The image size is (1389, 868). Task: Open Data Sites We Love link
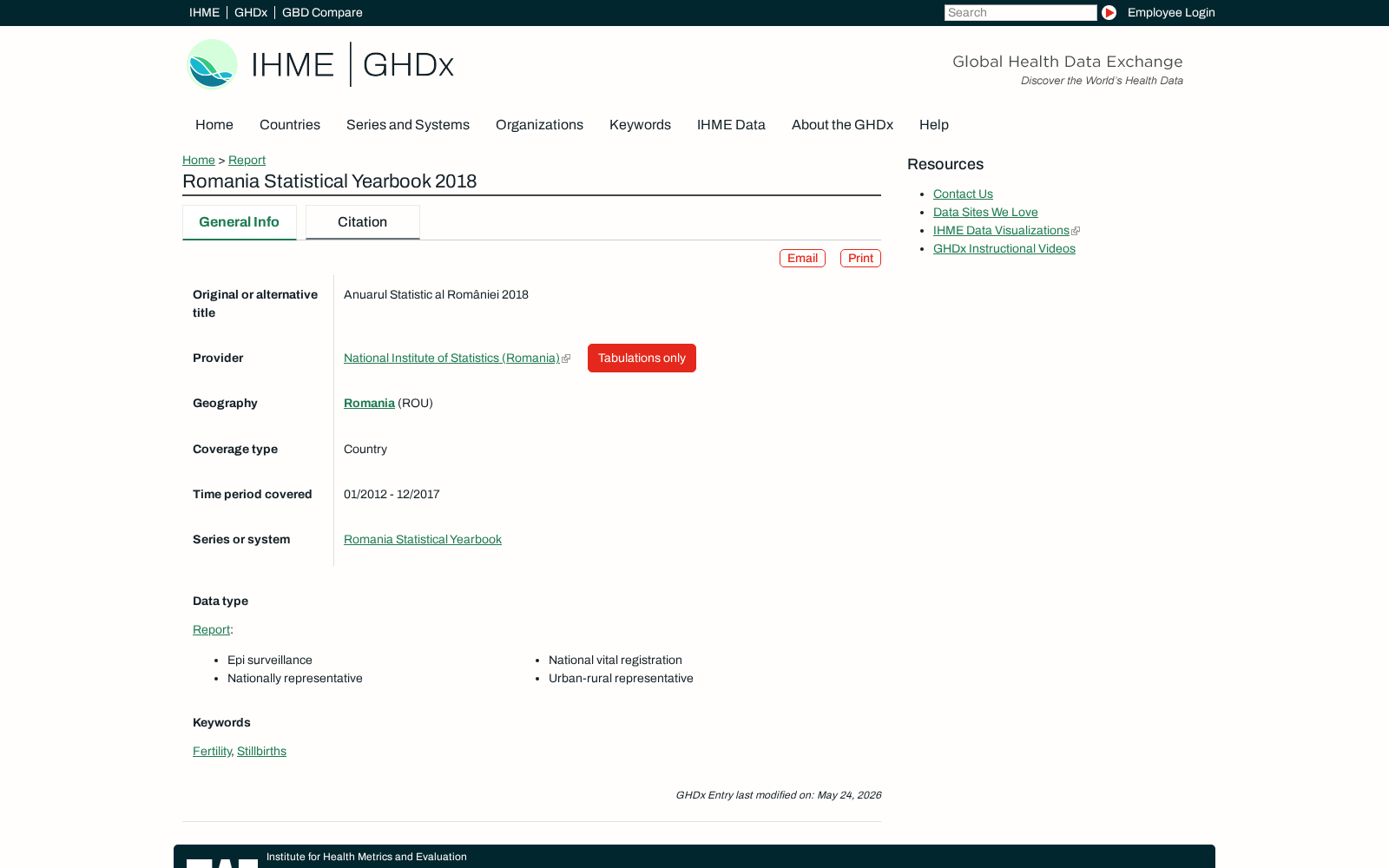coord(985,212)
